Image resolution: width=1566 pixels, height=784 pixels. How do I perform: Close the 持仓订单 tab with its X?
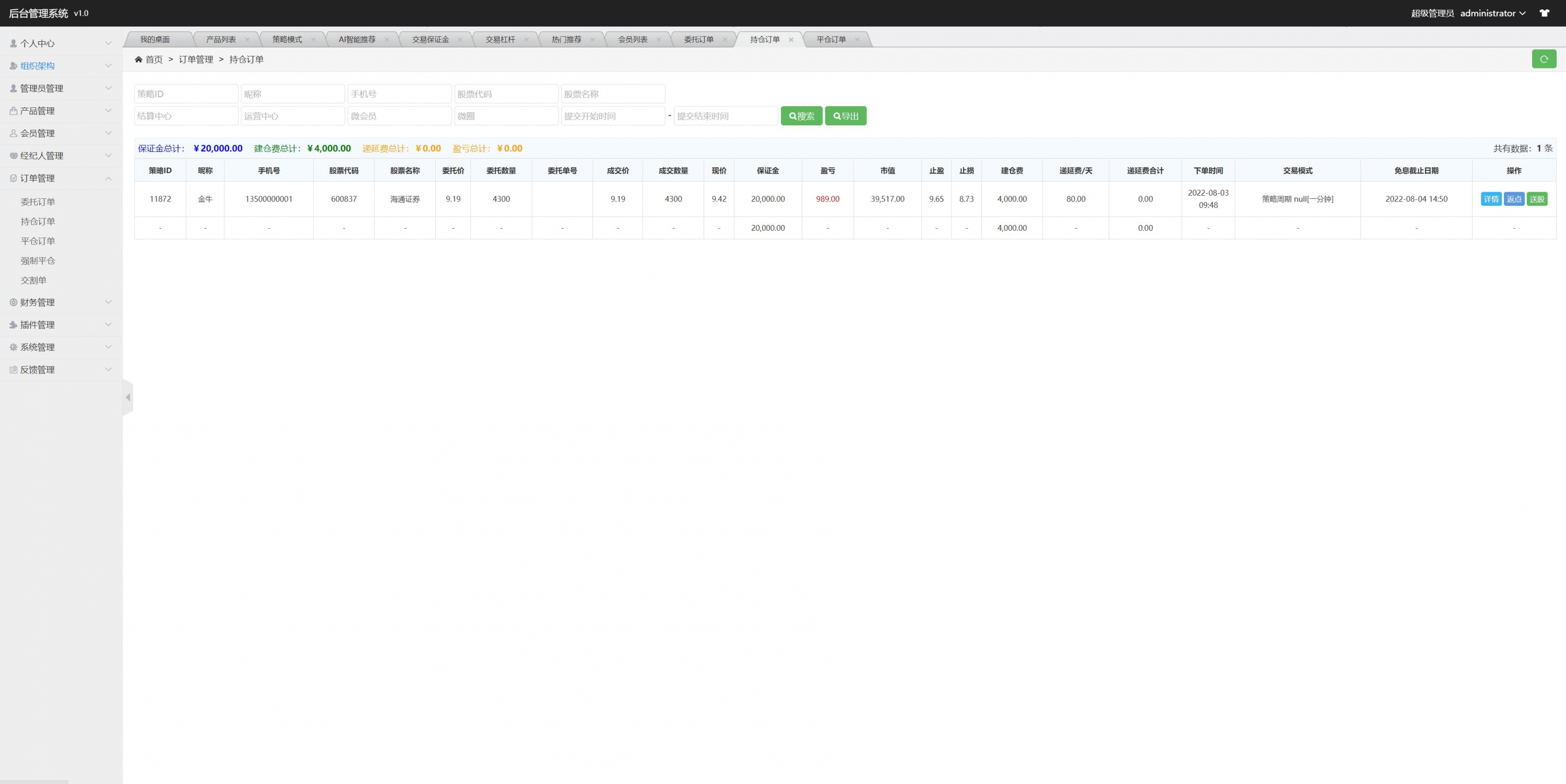click(791, 40)
